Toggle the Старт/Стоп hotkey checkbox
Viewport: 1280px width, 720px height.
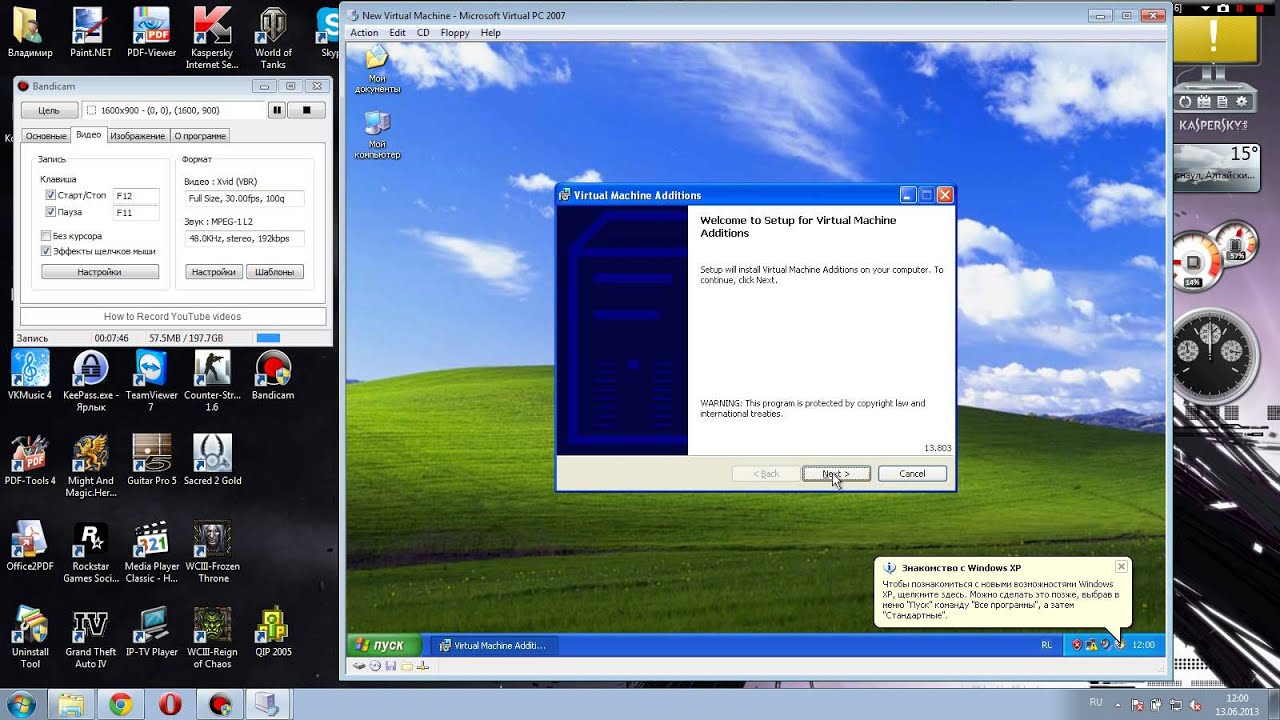pyautogui.click(x=50, y=195)
